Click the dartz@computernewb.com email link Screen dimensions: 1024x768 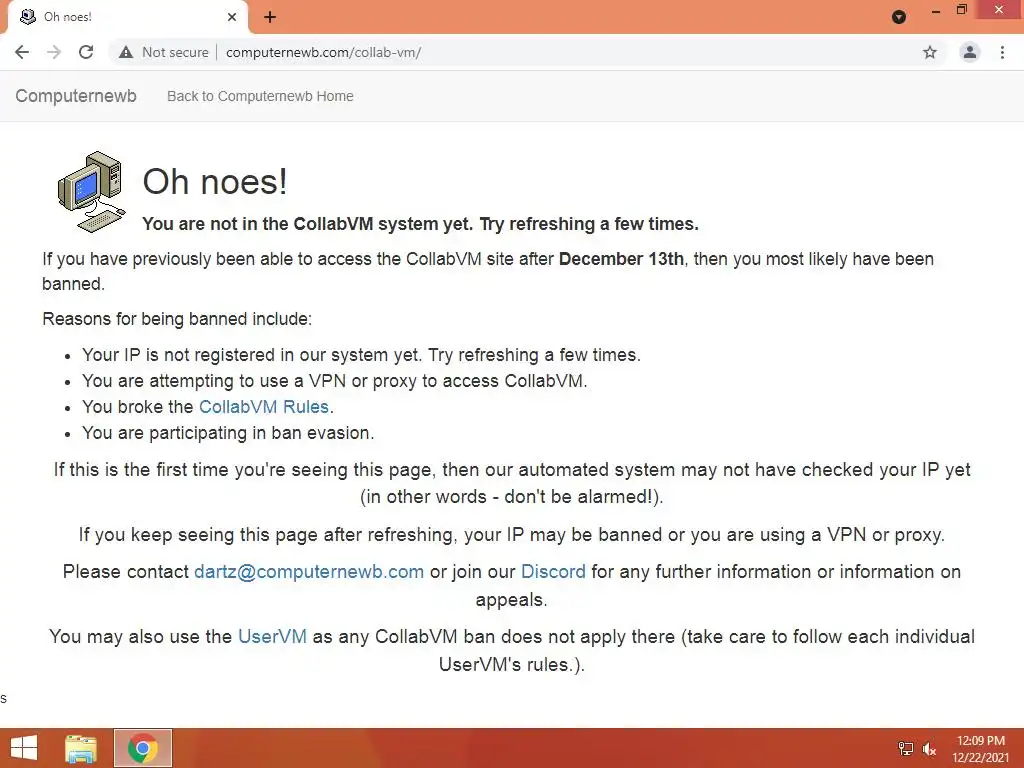pos(309,572)
